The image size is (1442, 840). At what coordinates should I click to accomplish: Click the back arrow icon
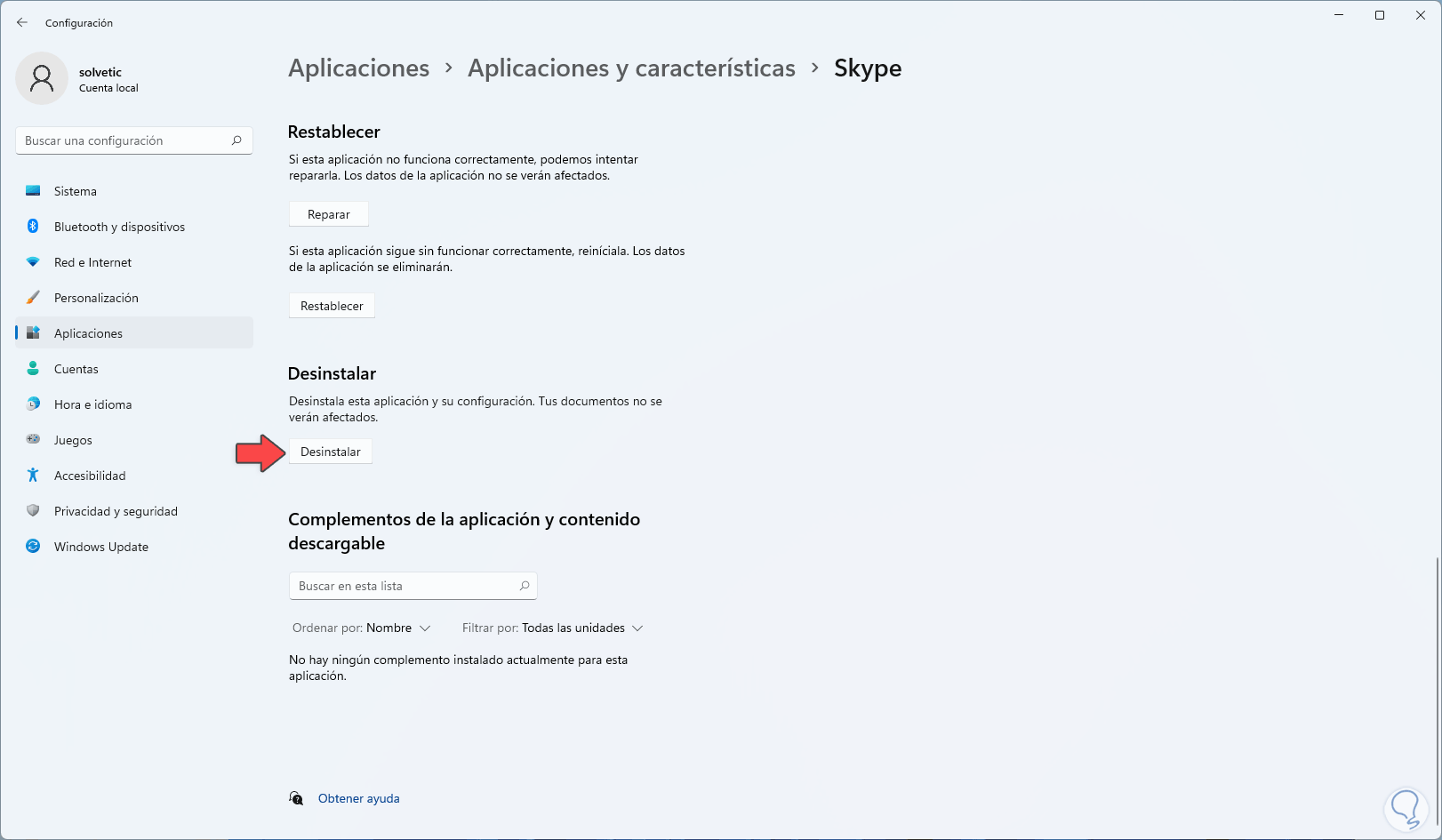tap(22, 22)
